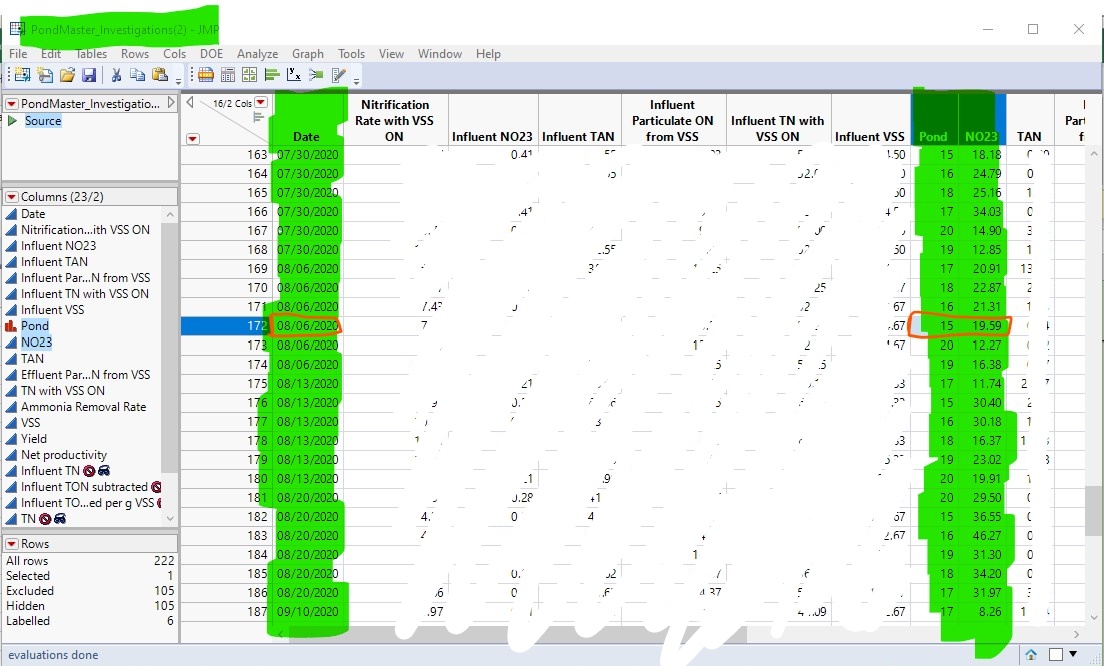Click the Cut scissors toolbar icon

pos(117,75)
